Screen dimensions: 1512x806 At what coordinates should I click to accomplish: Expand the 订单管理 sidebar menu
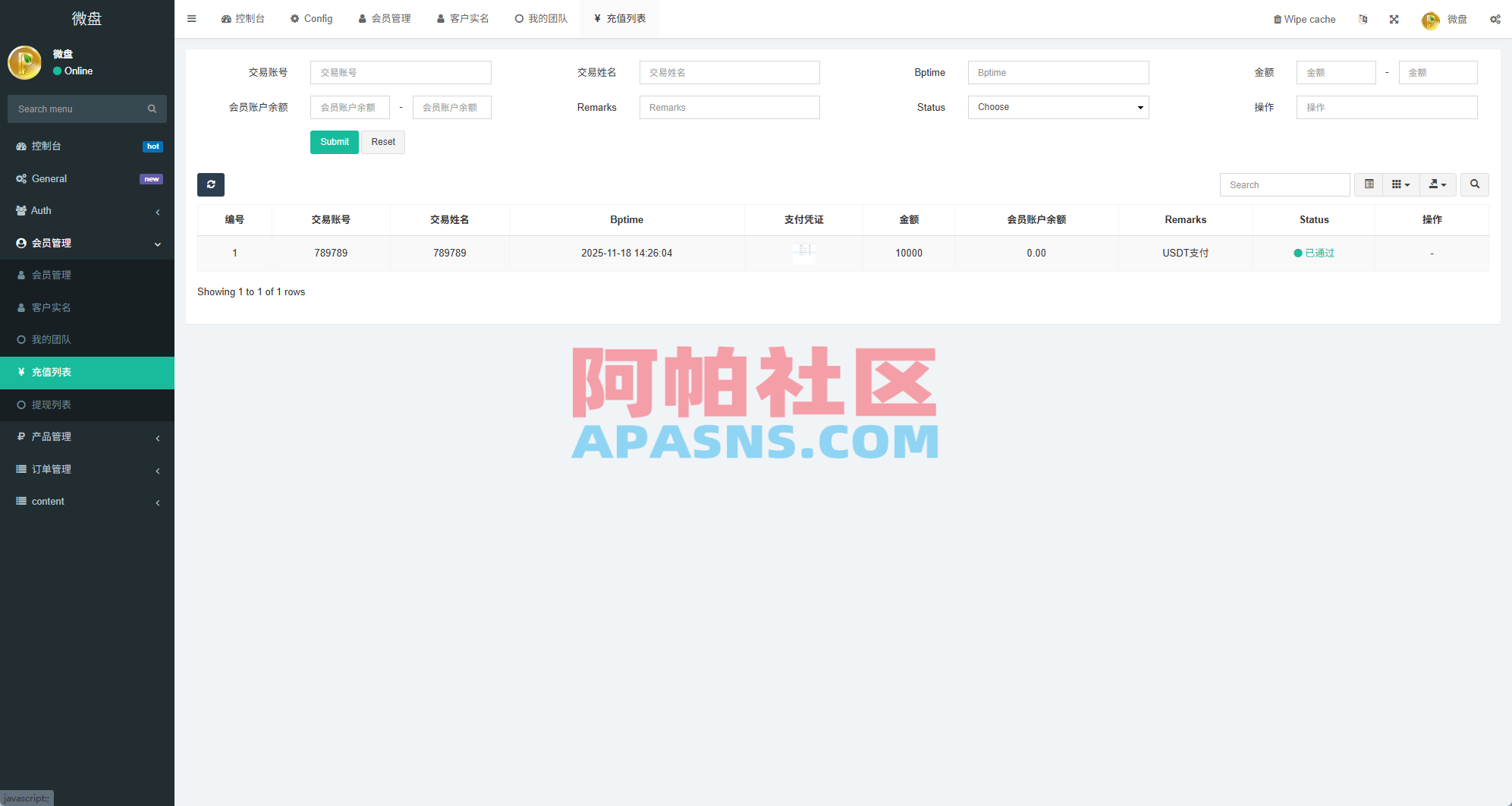[x=87, y=469]
